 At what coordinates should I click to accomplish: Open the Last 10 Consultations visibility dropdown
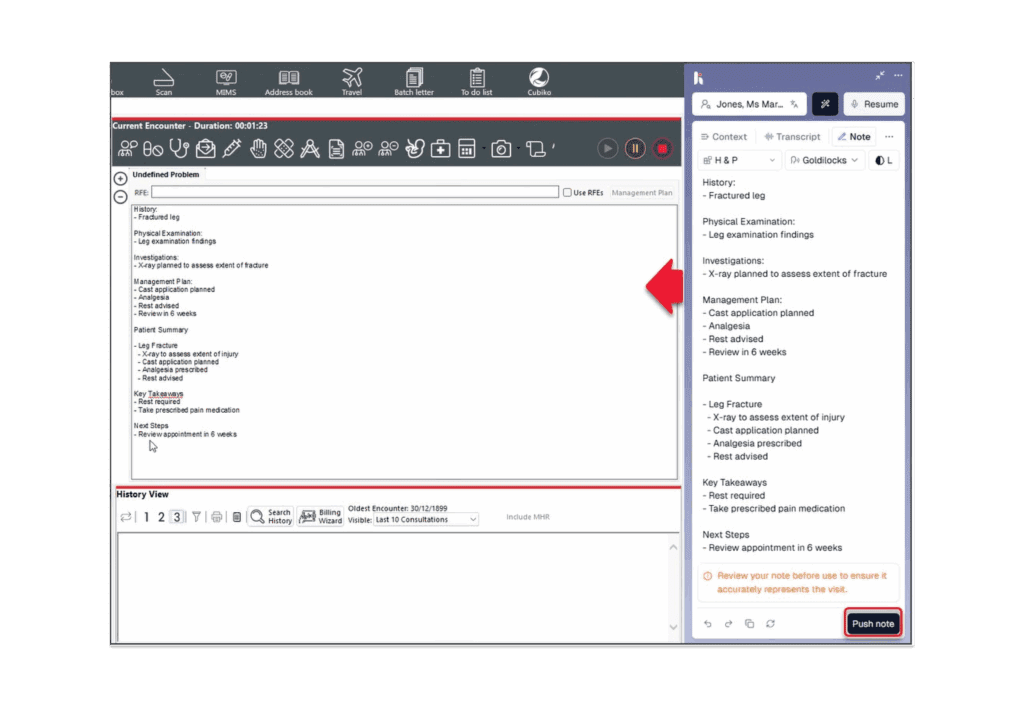[427, 520]
